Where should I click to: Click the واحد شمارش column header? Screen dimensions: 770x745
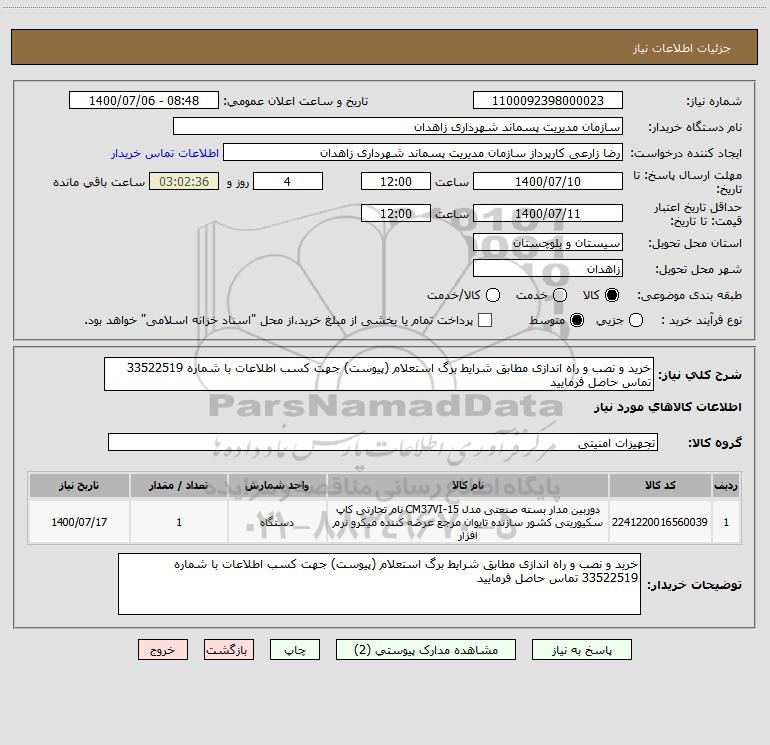(x=277, y=485)
